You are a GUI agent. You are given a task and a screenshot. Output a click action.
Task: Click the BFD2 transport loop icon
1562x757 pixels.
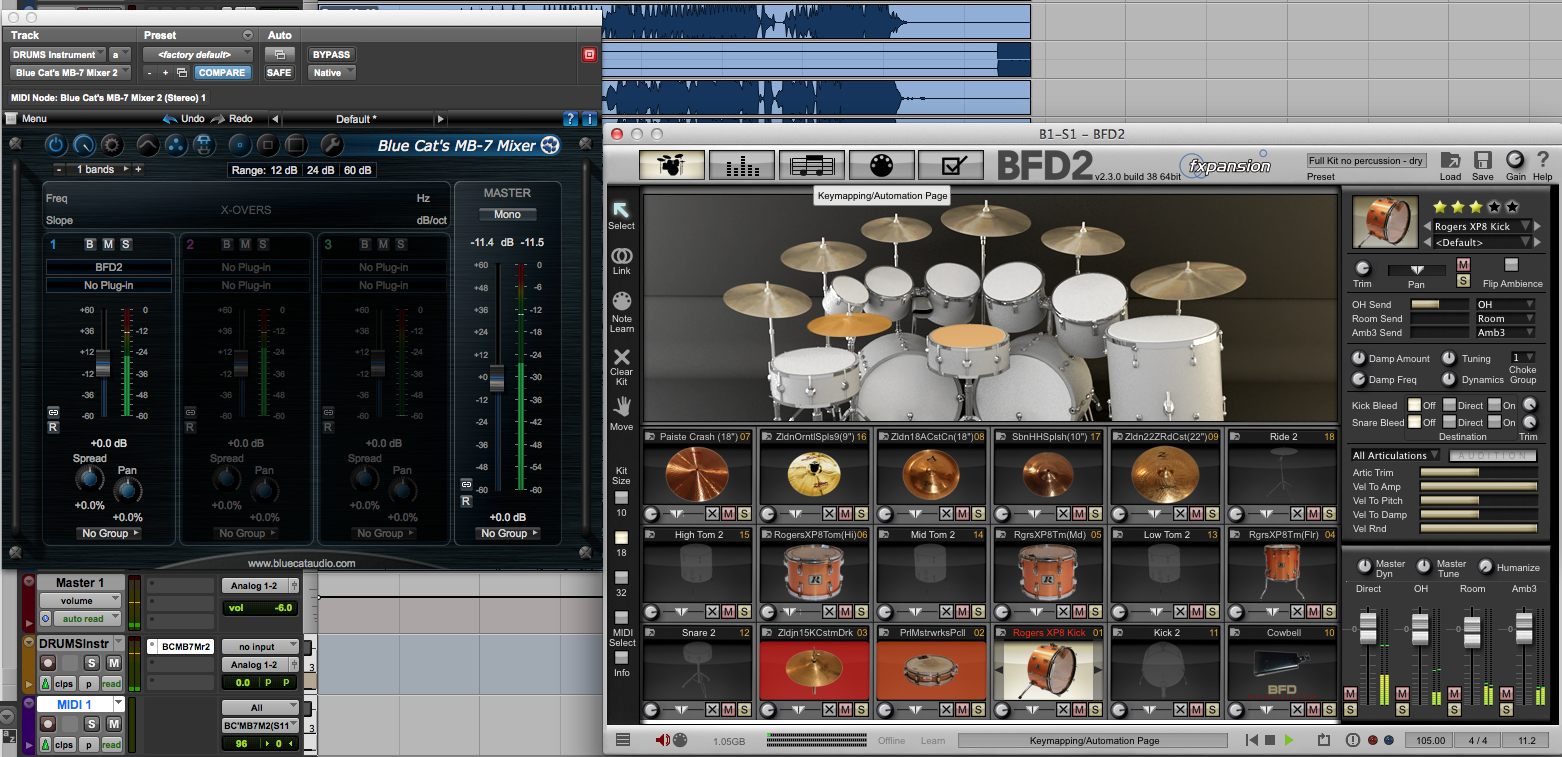click(1324, 740)
